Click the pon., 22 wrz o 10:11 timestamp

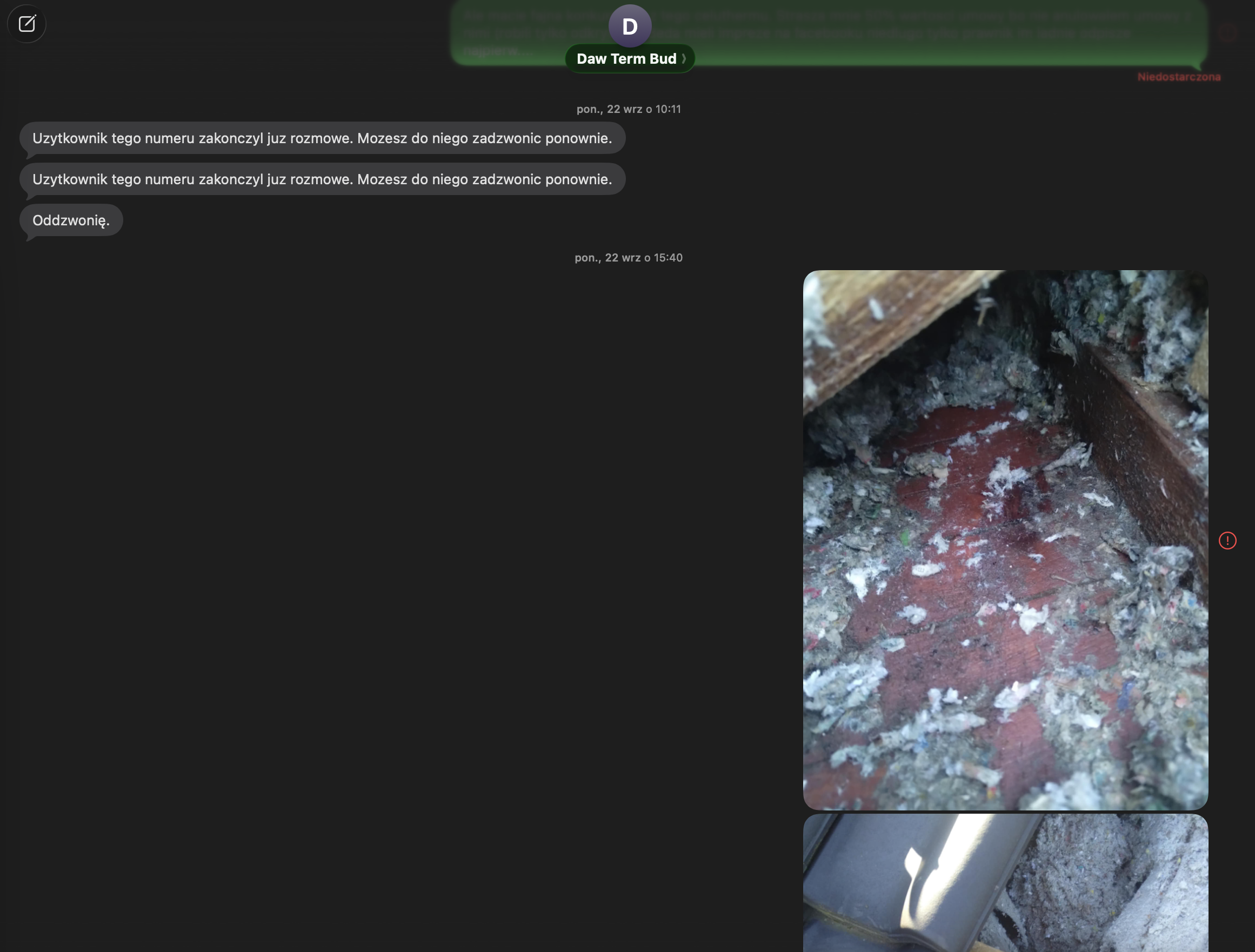628,109
